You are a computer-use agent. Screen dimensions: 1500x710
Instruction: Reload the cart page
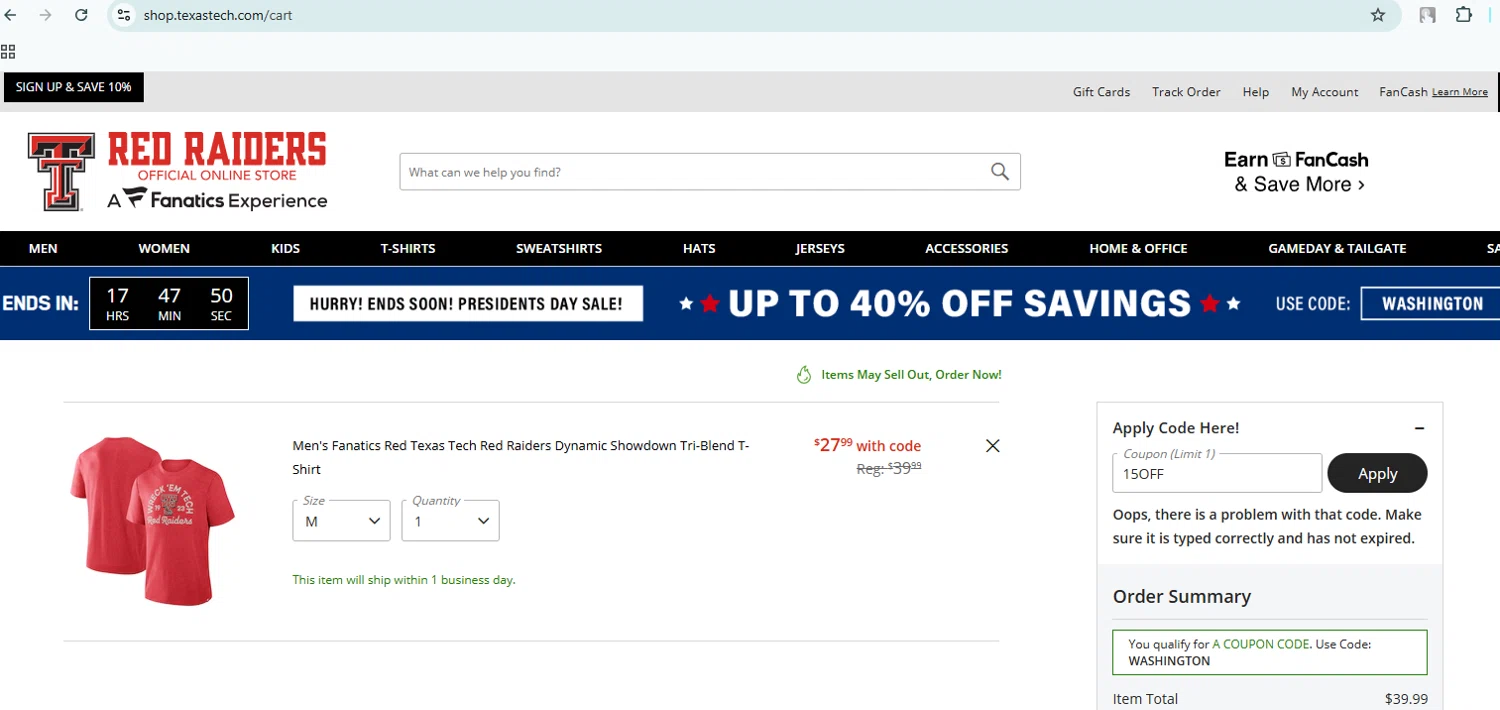click(x=81, y=15)
